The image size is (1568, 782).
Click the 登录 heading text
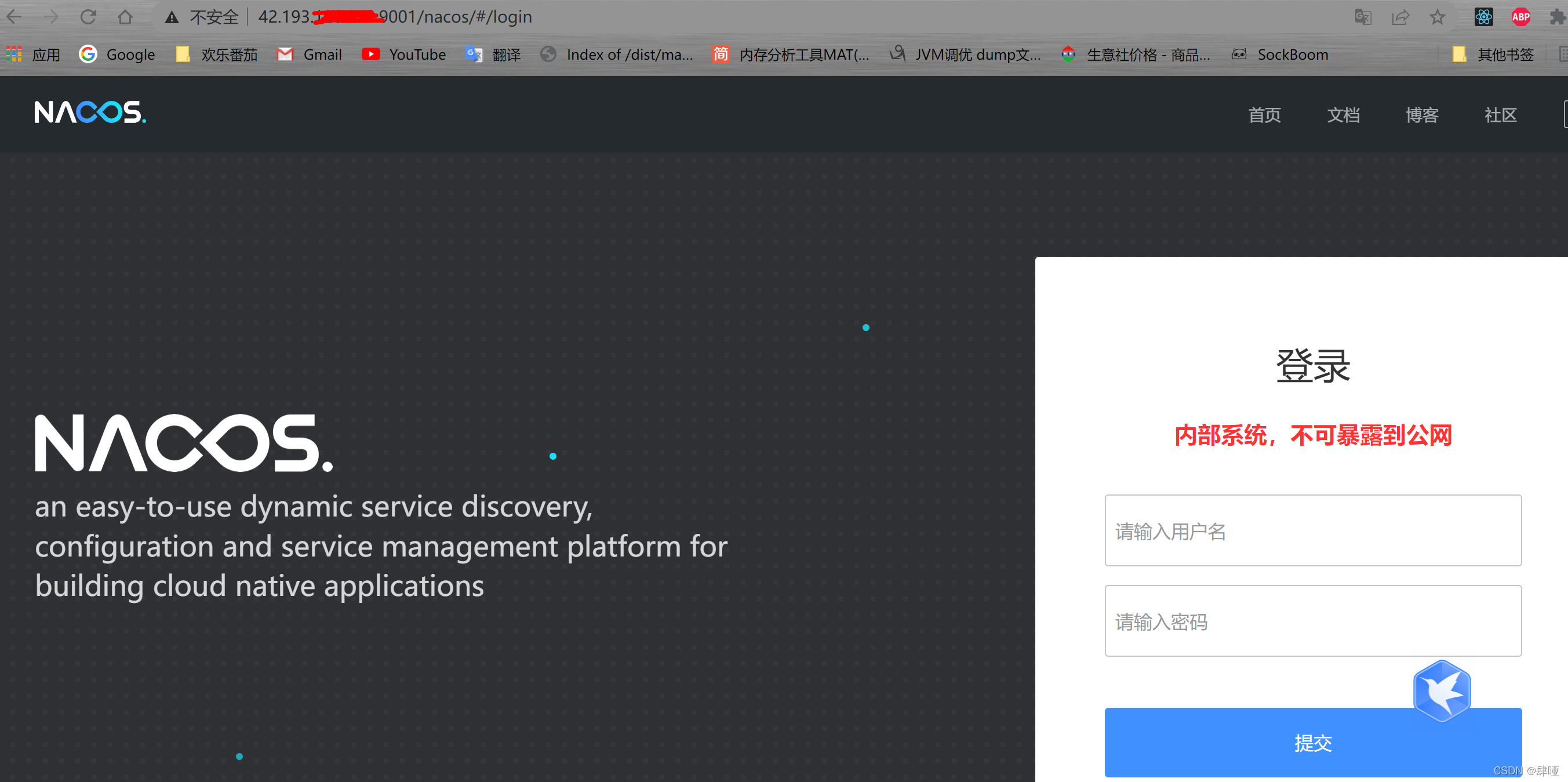[1313, 366]
